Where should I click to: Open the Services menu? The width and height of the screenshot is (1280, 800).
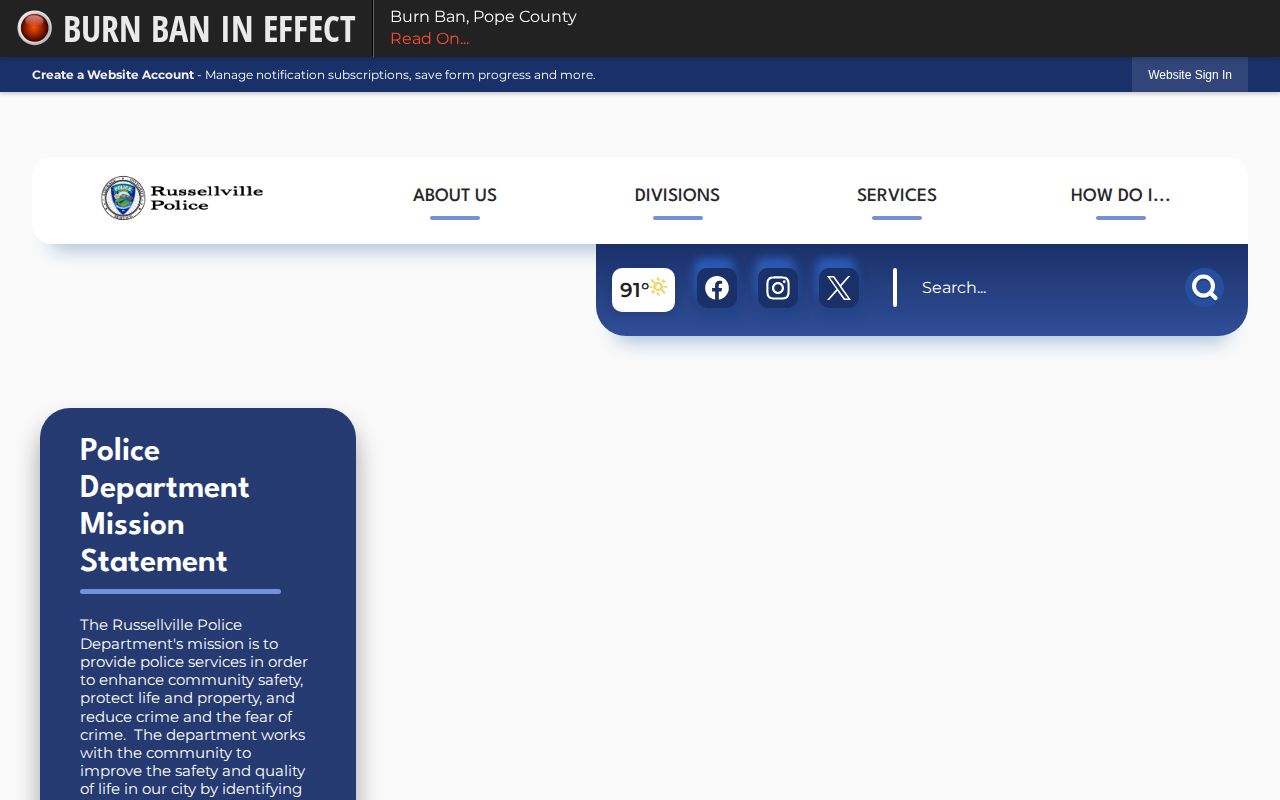(x=897, y=196)
